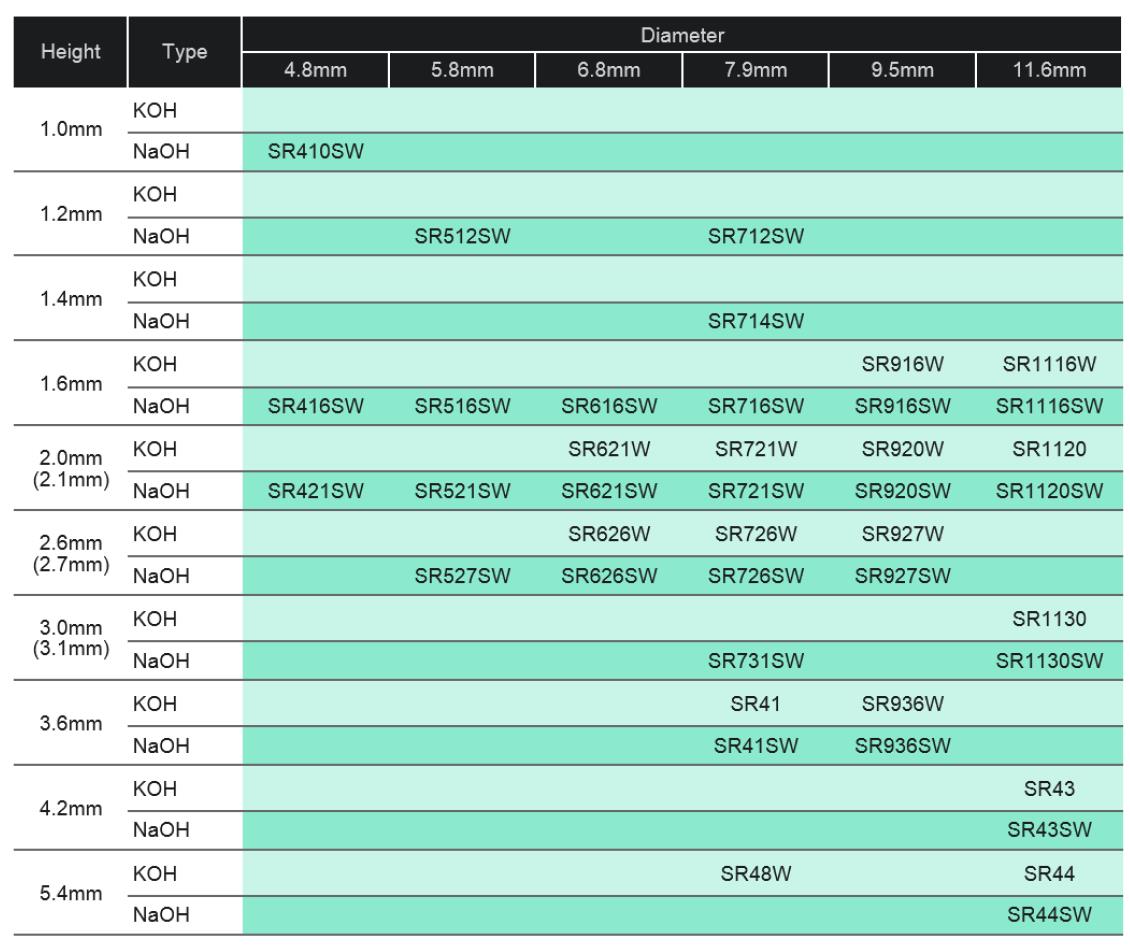Click the 7.9mm diameter column header

point(756,70)
